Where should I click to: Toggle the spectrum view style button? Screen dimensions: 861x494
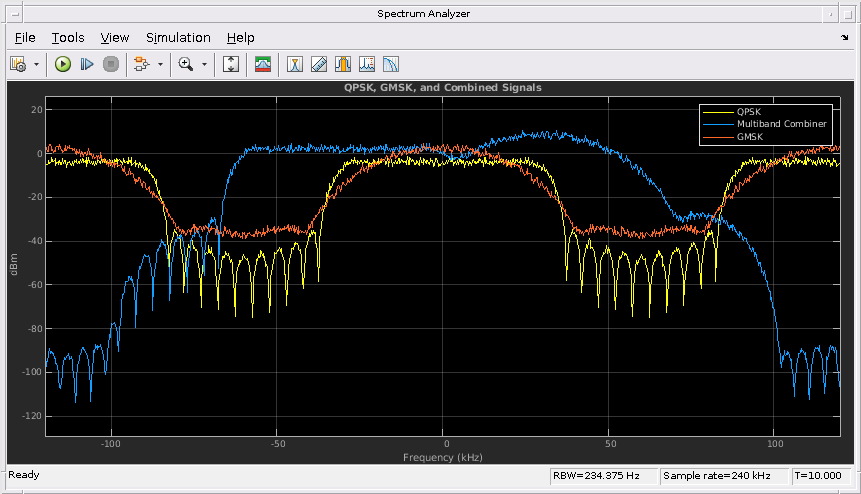[x=263, y=64]
